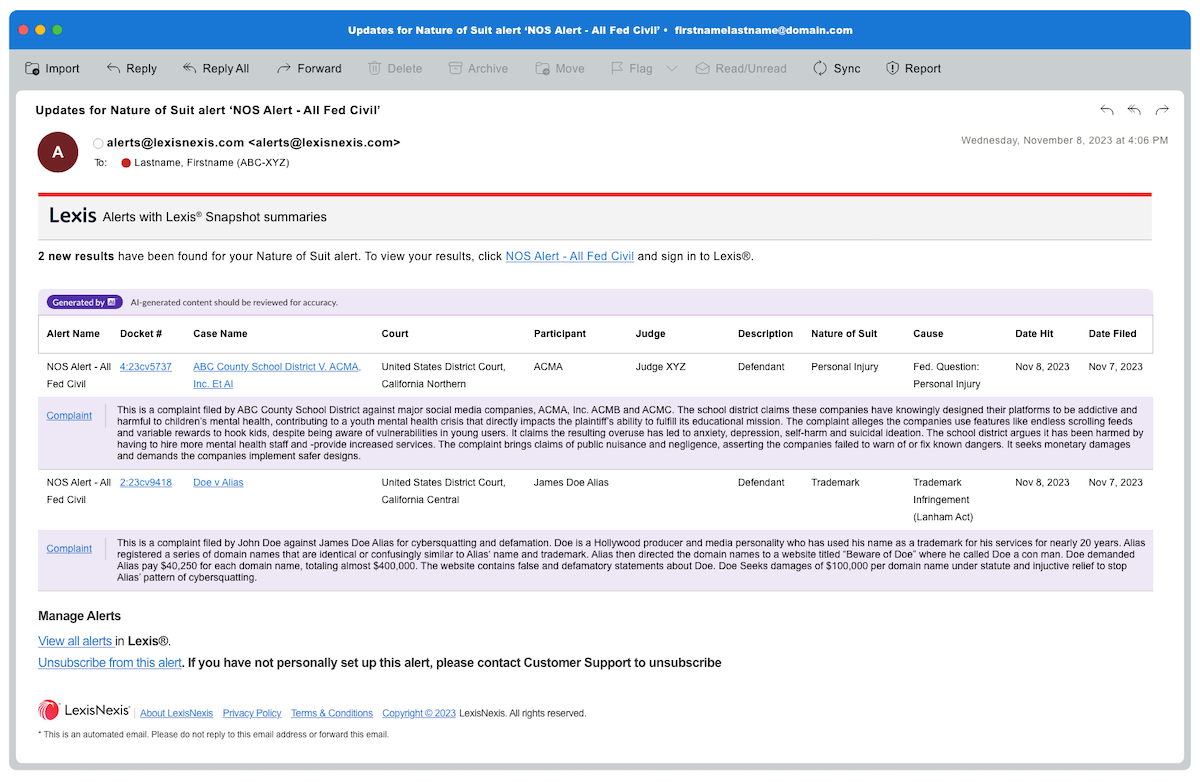Click the Date Filed column header
Viewport: 1200px width, 782px height.
coord(1113,334)
